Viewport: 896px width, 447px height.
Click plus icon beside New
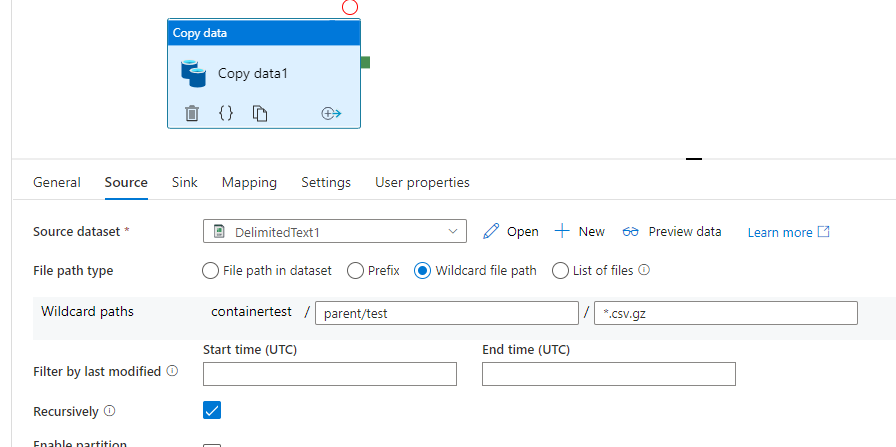pyautogui.click(x=562, y=231)
